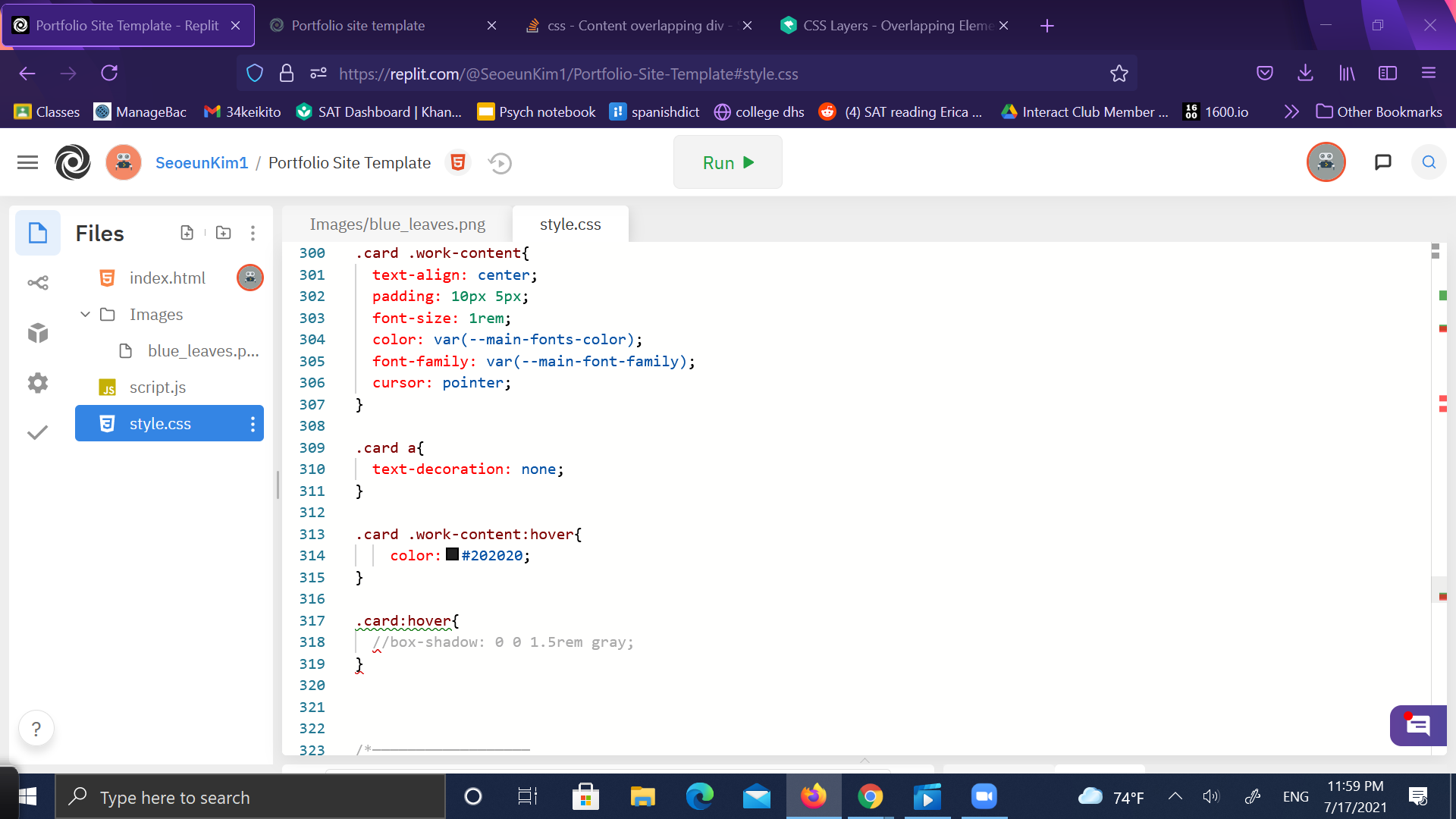The image size is (1456, 819).
Task: Toggle the Files panel sidebar icon
Action: (38, 233)
